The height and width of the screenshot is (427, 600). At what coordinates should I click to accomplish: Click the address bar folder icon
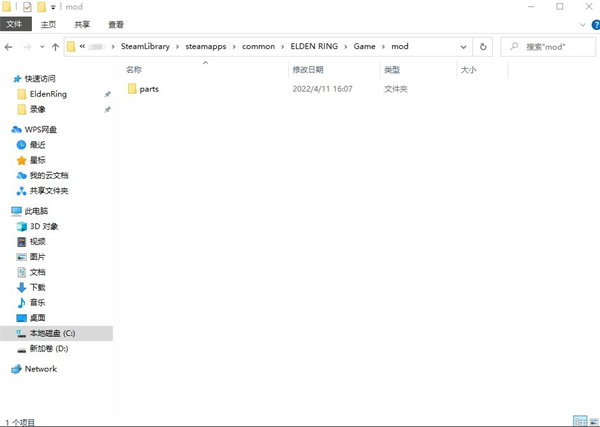[x=71, y=47]
